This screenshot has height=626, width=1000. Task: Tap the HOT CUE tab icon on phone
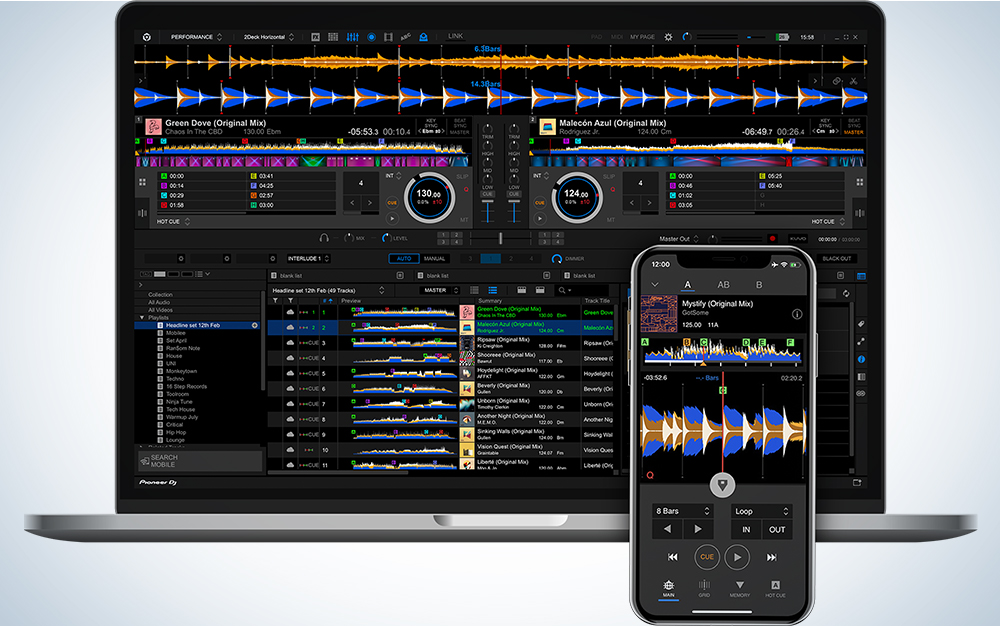tap(776, 588)
